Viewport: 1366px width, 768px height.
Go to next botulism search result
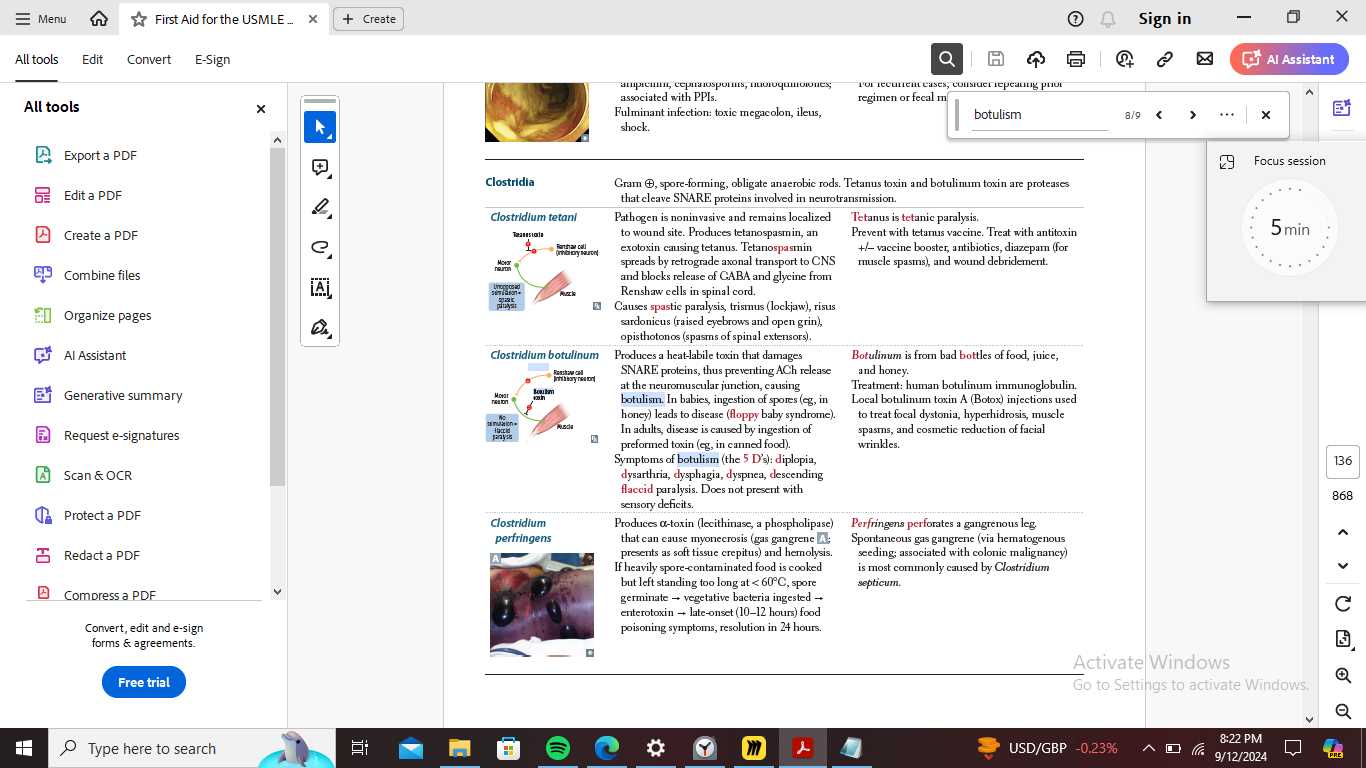click(1193, 115)
